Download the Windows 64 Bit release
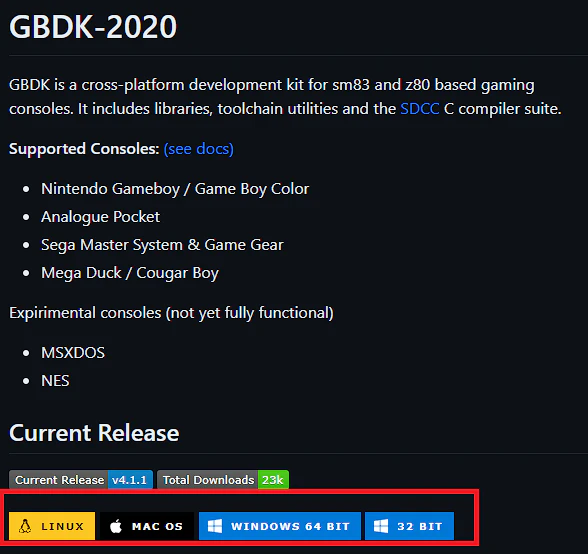 click(280, 526)
